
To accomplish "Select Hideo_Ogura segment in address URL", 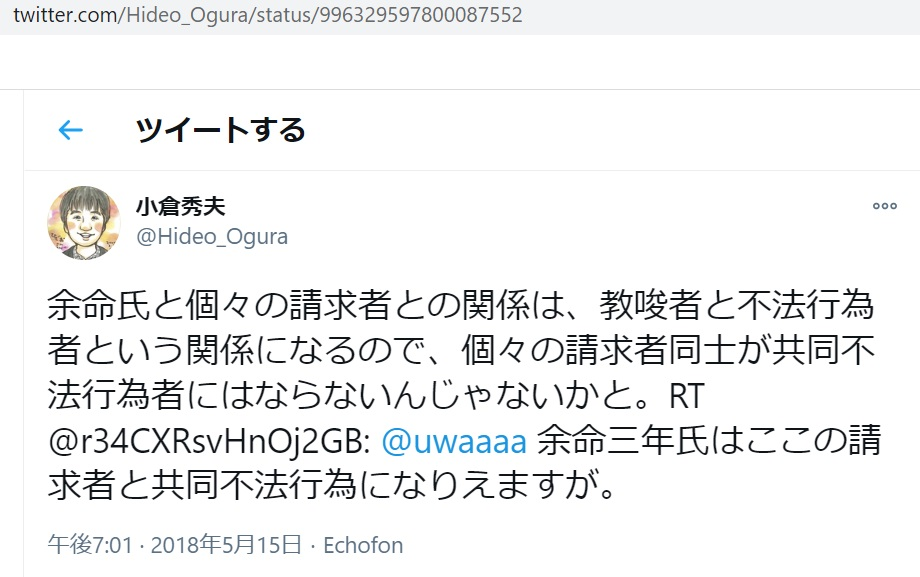I will [x=187, y=15].
